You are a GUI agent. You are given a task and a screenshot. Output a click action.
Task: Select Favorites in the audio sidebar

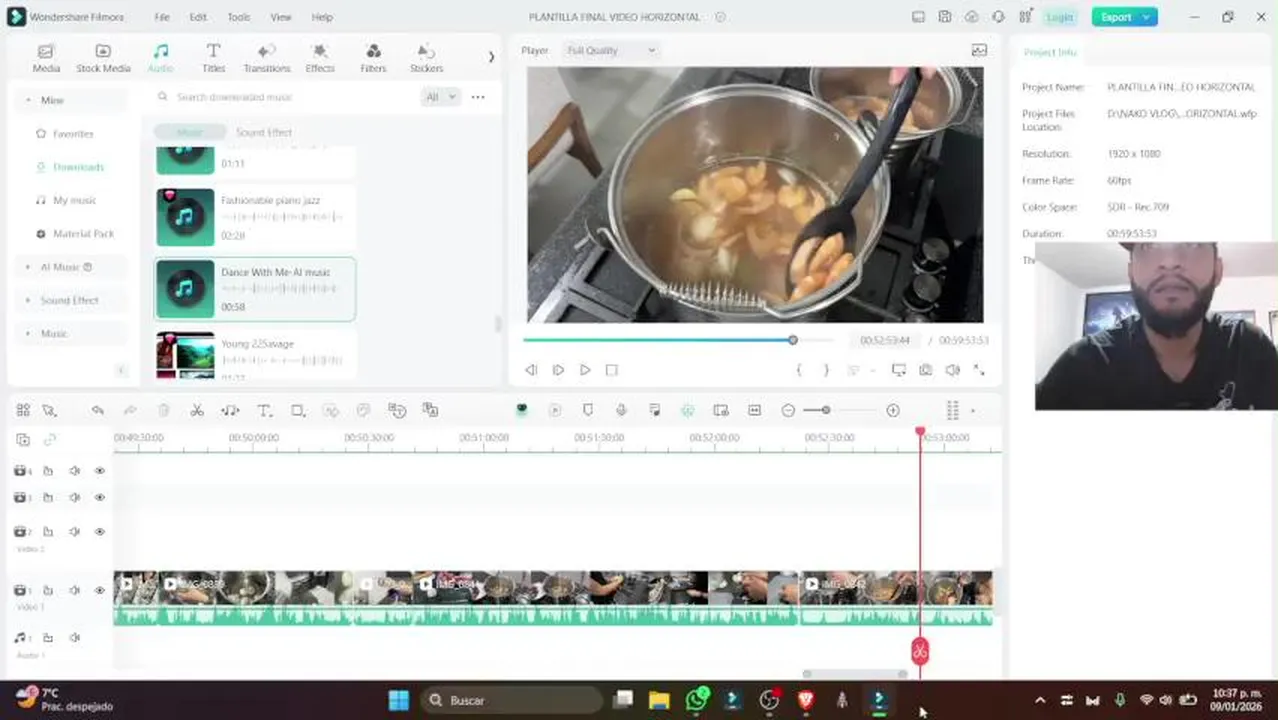(72, 133)
